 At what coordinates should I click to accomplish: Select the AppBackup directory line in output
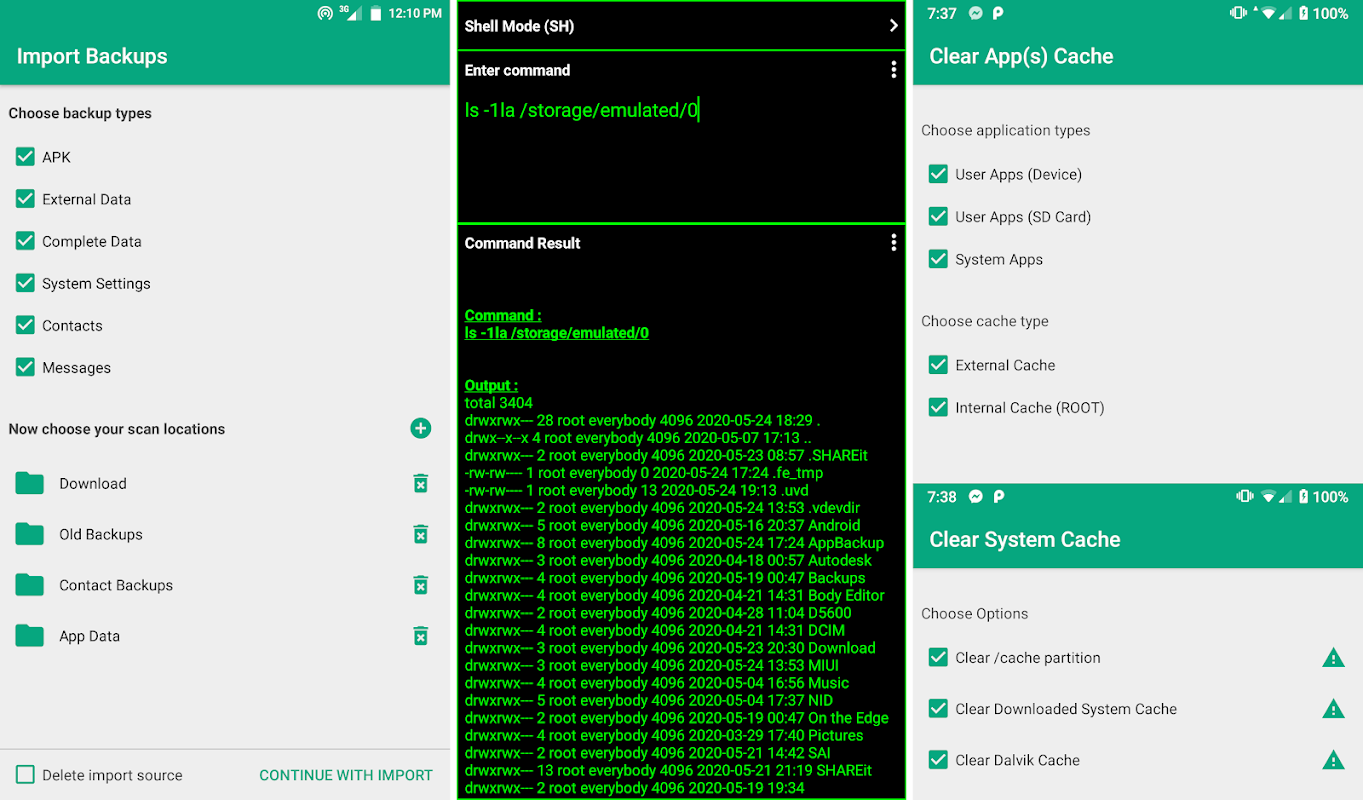(674, 543)
